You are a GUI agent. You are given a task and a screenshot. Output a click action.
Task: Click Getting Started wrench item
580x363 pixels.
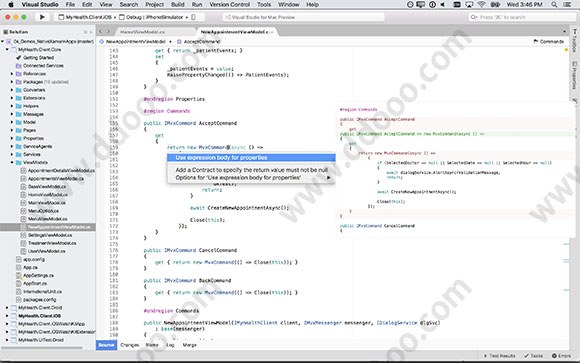point(38,58)
